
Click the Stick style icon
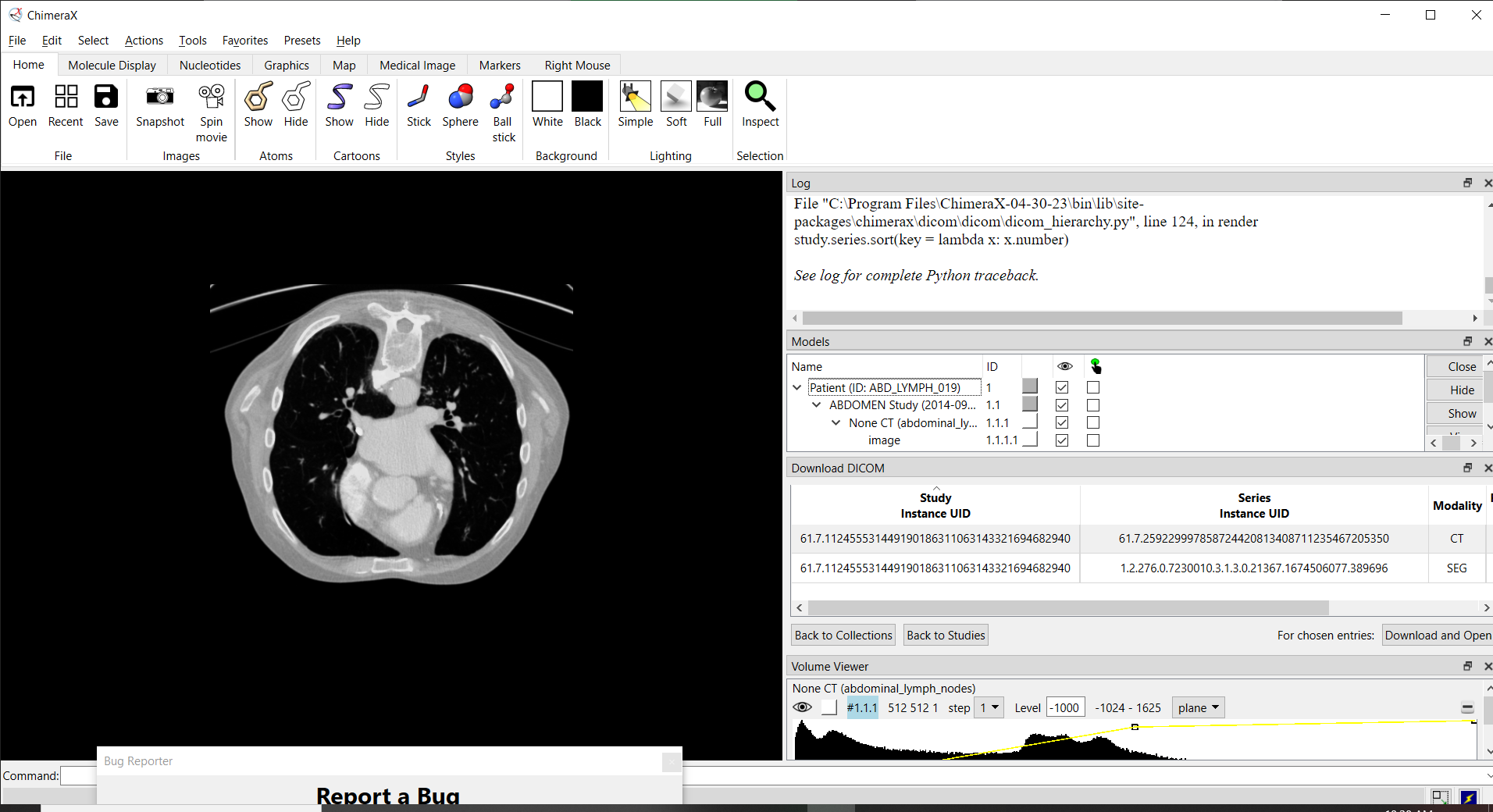pyautogui.click(x=419, y=98)
